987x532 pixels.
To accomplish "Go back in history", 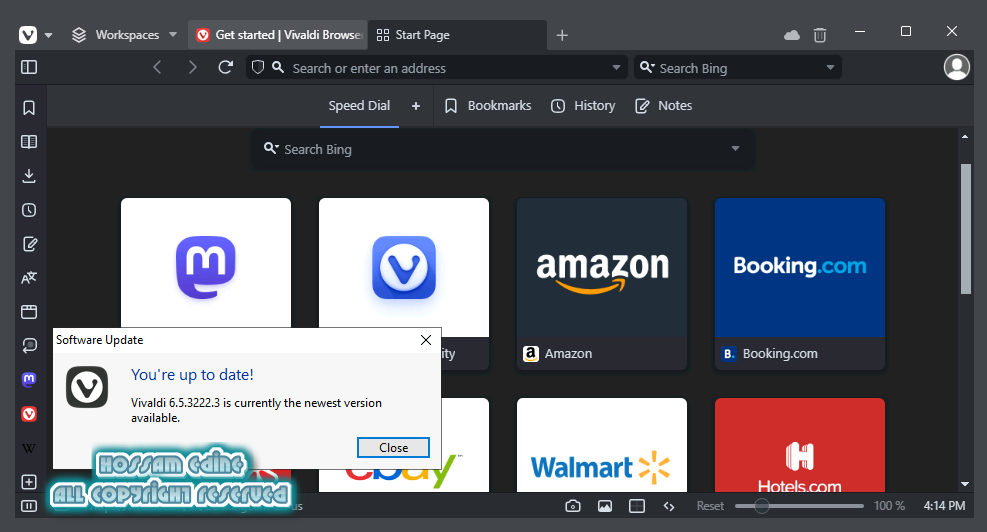I will 157,67.
